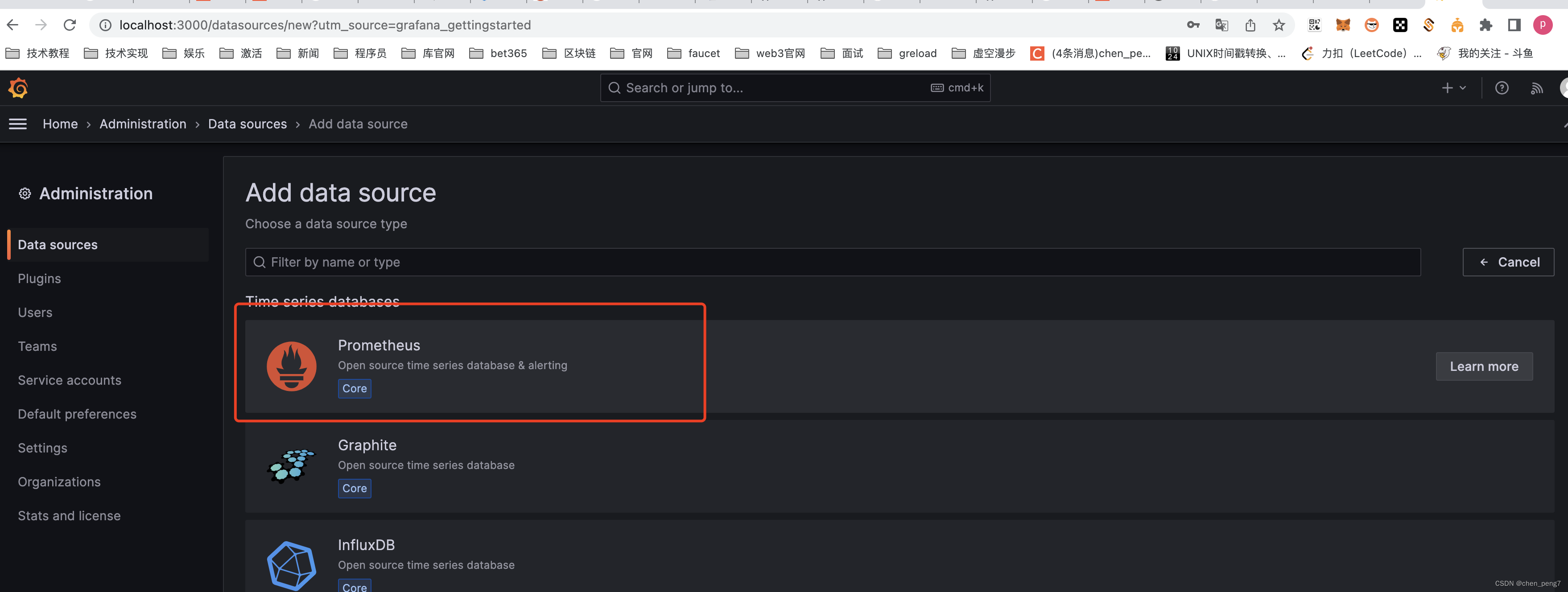This screenshot has width=1568, height=592.
Task: Open Plugins in the sidebar
Action: click(x=40, y=279)
